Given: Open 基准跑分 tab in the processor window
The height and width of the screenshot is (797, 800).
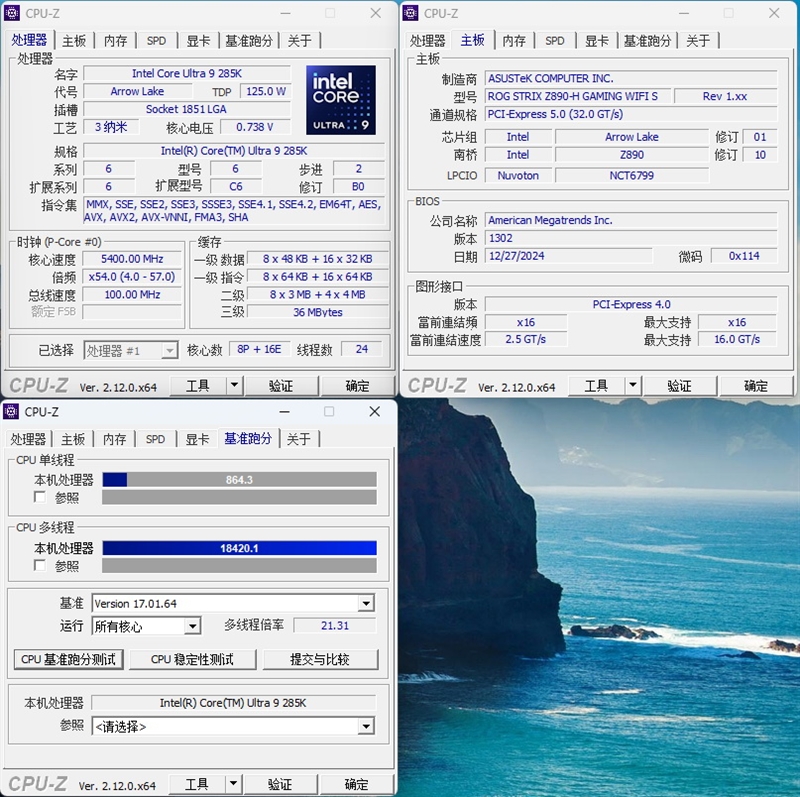Looking at the screenshot, I should (249, 41).
